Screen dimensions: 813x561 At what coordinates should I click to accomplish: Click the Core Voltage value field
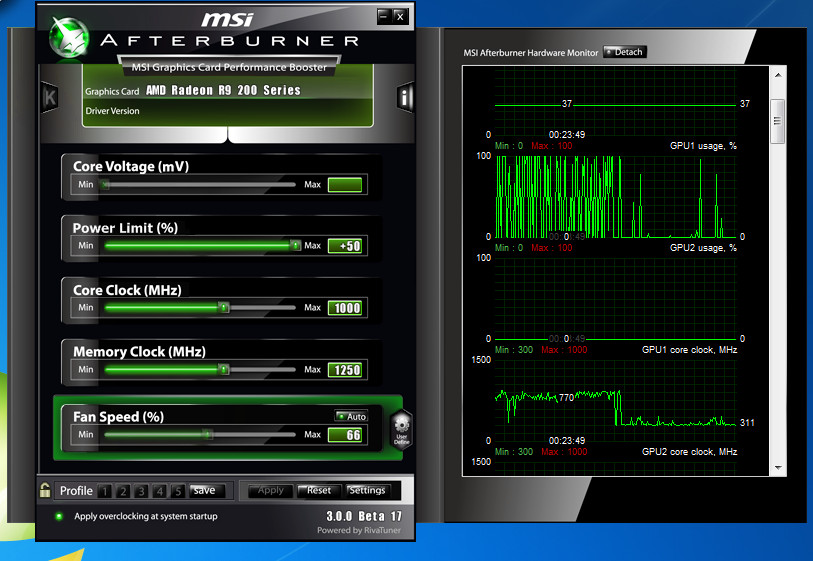pos(345,185)
